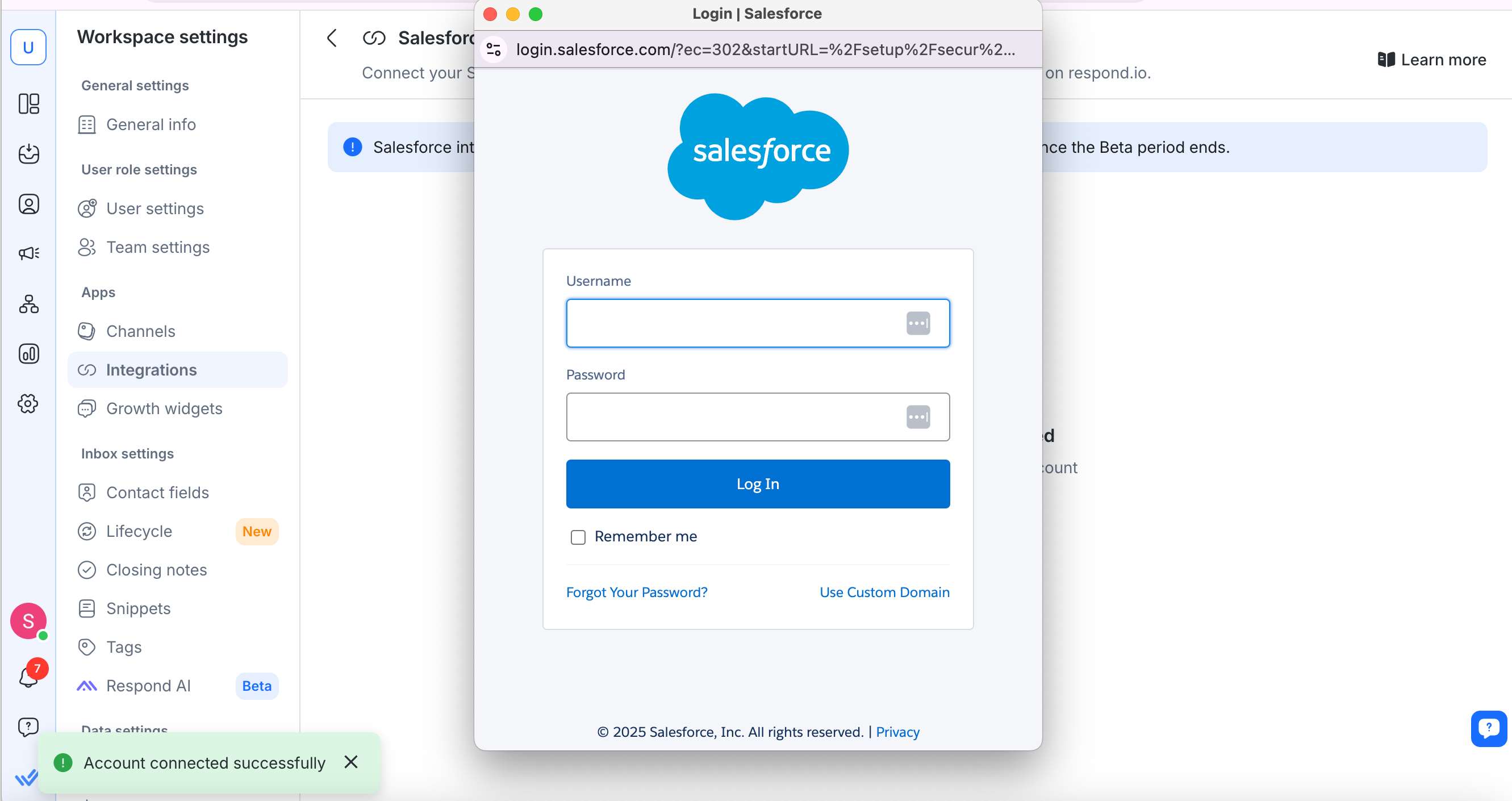Image resolution: width=1512 pixels, height=801 pixels.
Task: Open the Workflows icon in left rail
Action: (x=28, y=303)
